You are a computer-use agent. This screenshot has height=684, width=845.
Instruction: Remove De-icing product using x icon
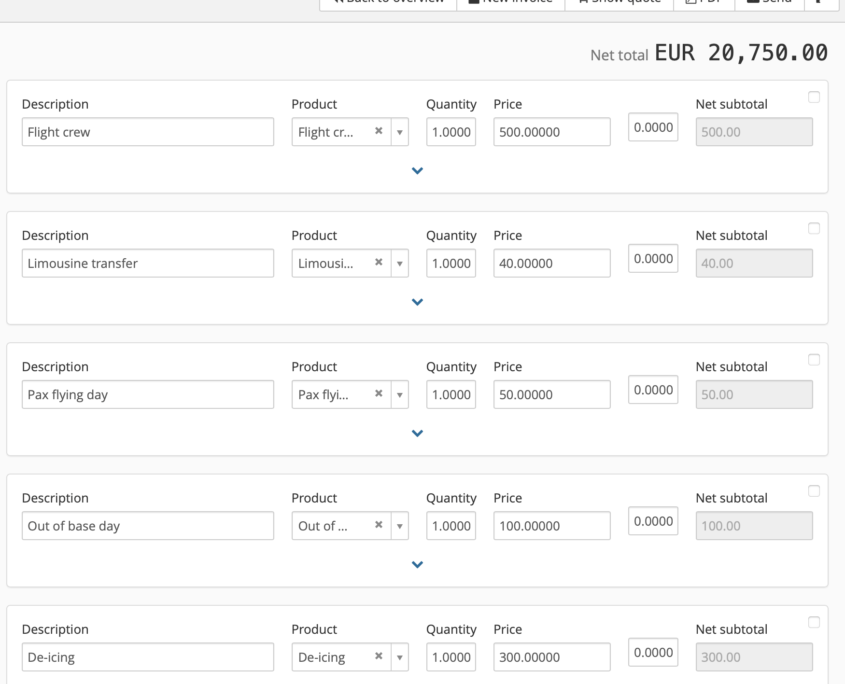coord(379,657)
